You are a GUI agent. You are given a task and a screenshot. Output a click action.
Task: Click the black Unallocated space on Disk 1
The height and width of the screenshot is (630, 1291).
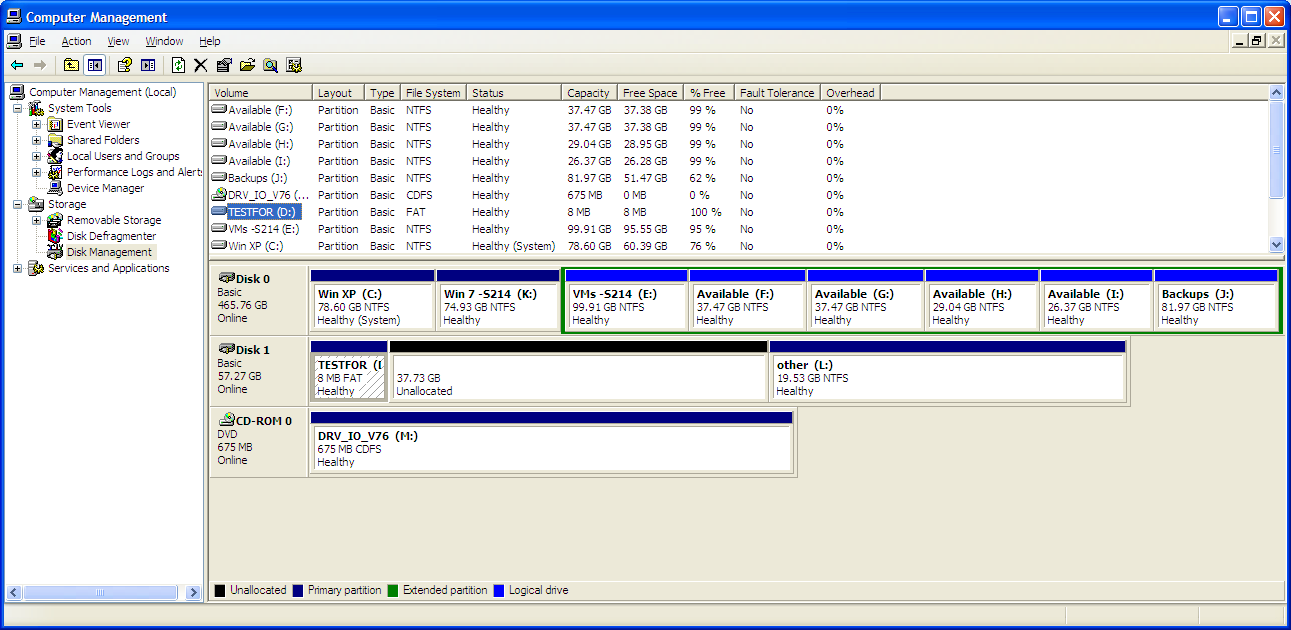coord(578,377)
